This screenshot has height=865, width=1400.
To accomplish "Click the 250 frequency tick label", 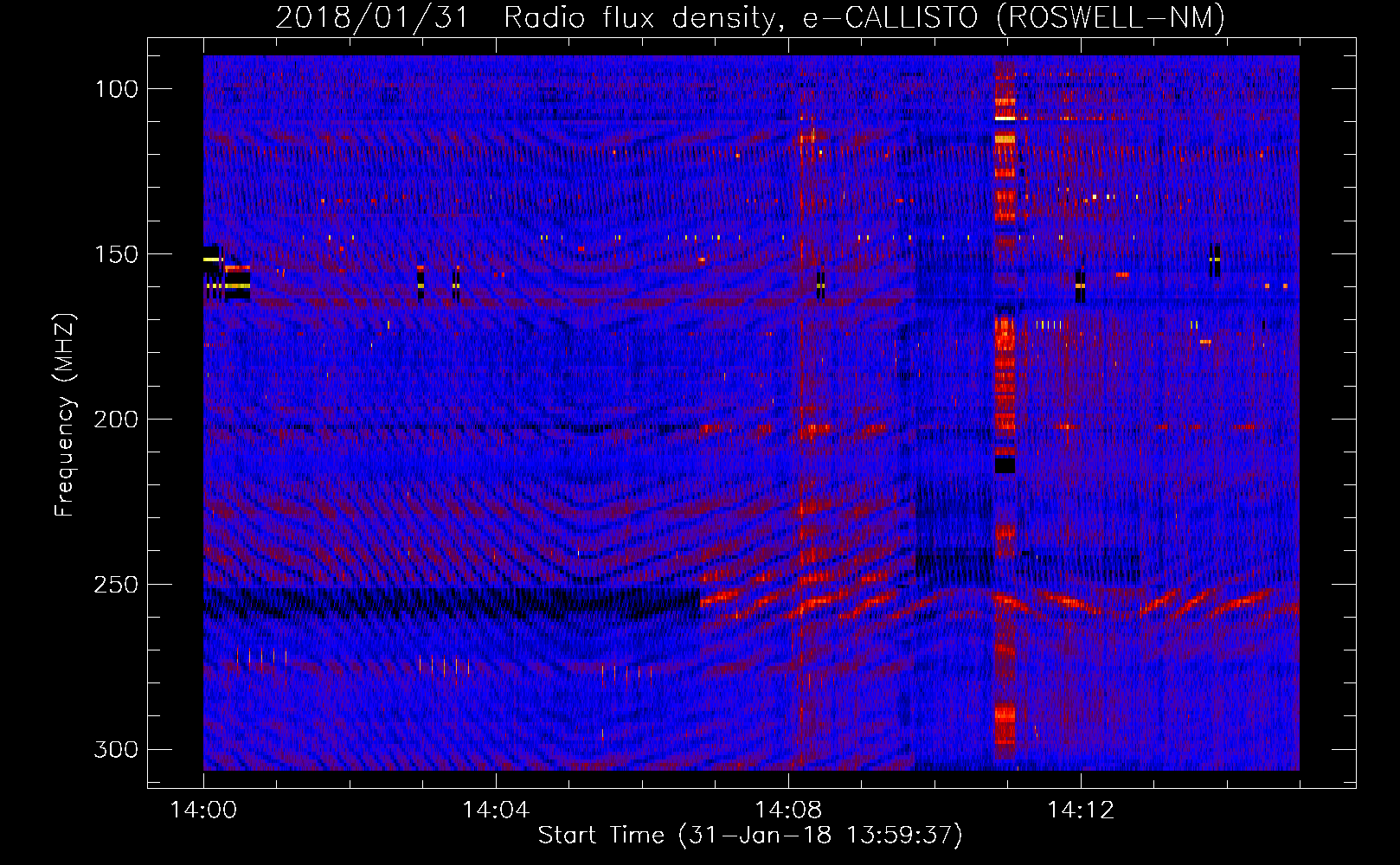I will (x=116, y=585).
